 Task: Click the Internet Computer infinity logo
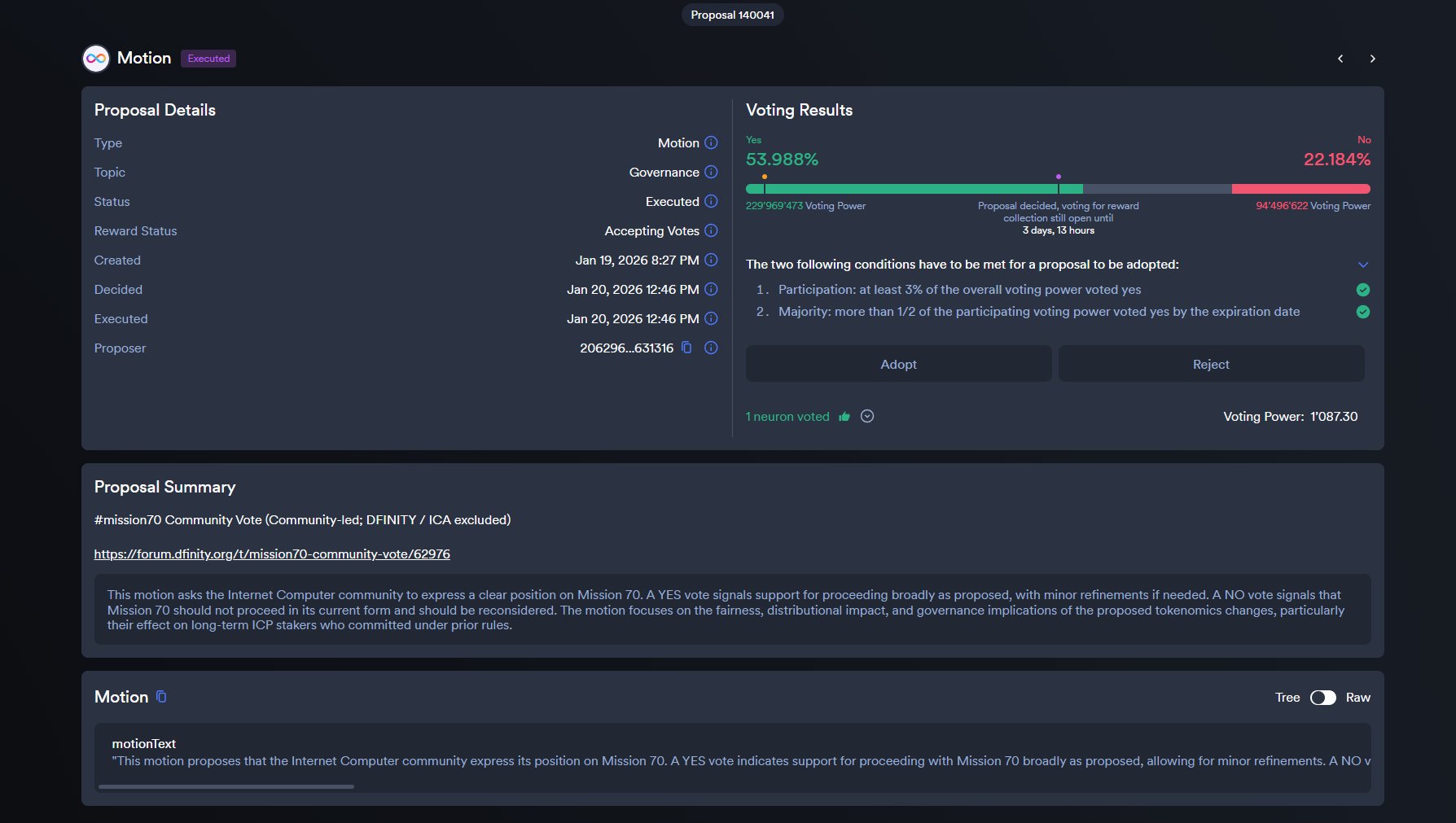[x=96, y=59]
